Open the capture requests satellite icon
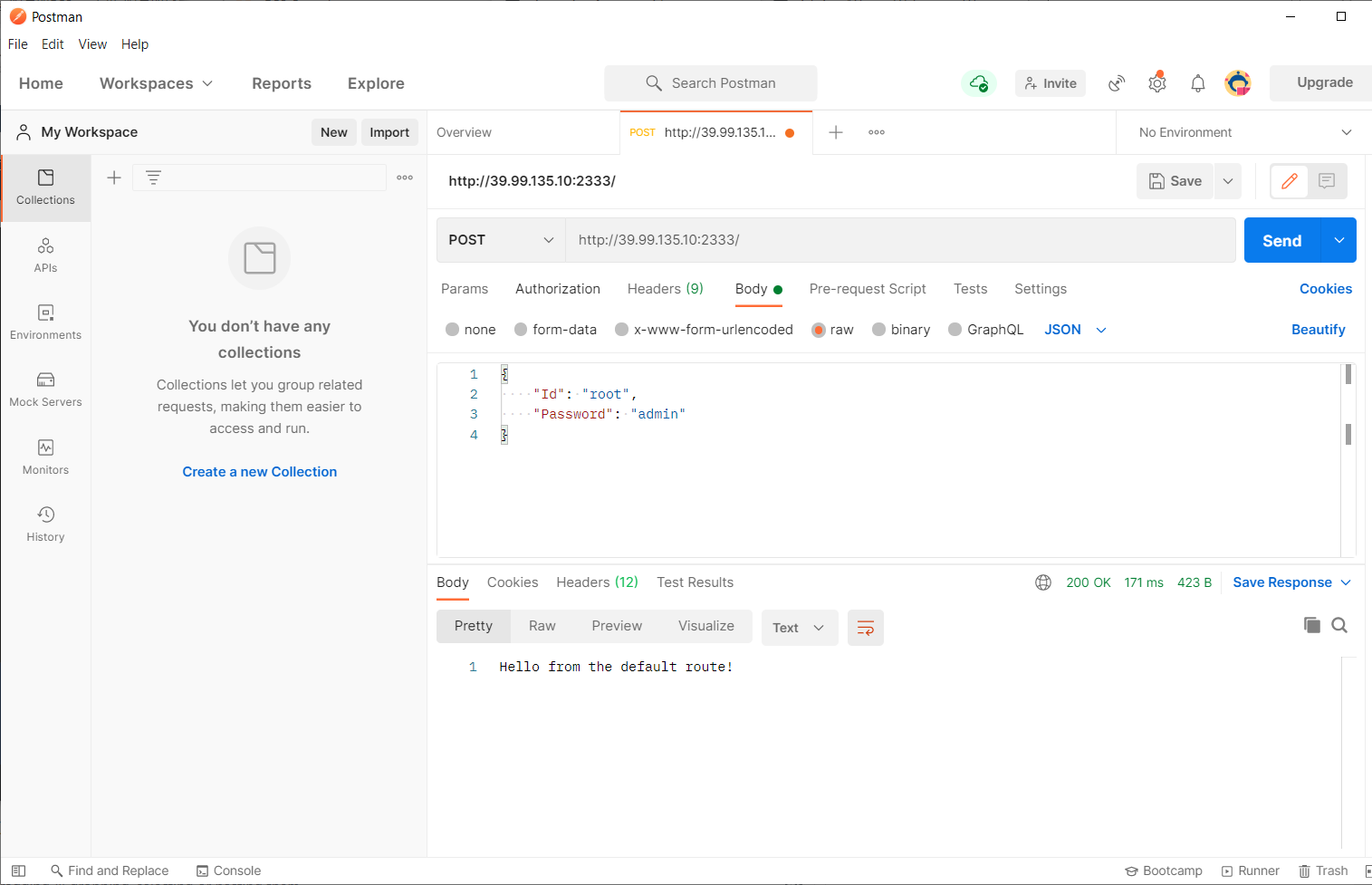 [1117, 83]
